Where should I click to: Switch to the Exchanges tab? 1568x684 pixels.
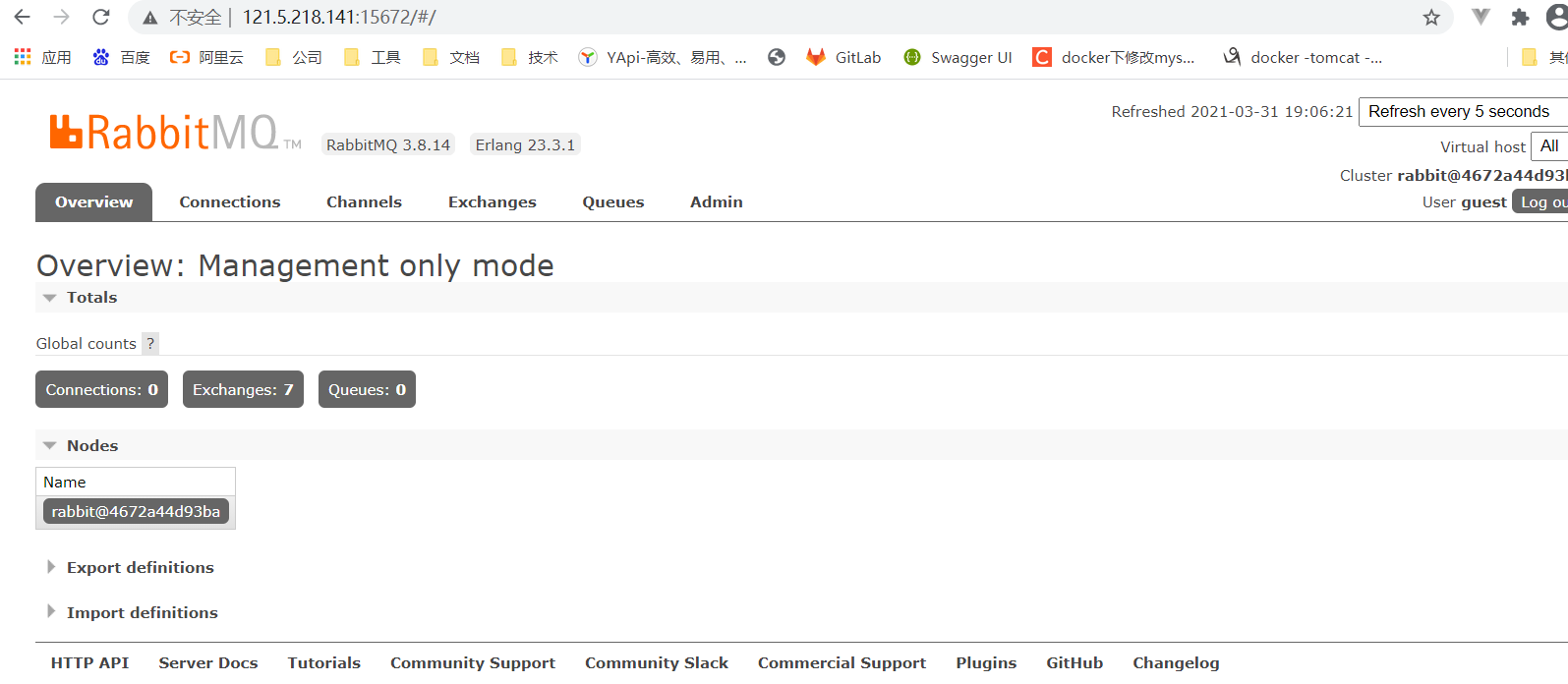point(492,201)
